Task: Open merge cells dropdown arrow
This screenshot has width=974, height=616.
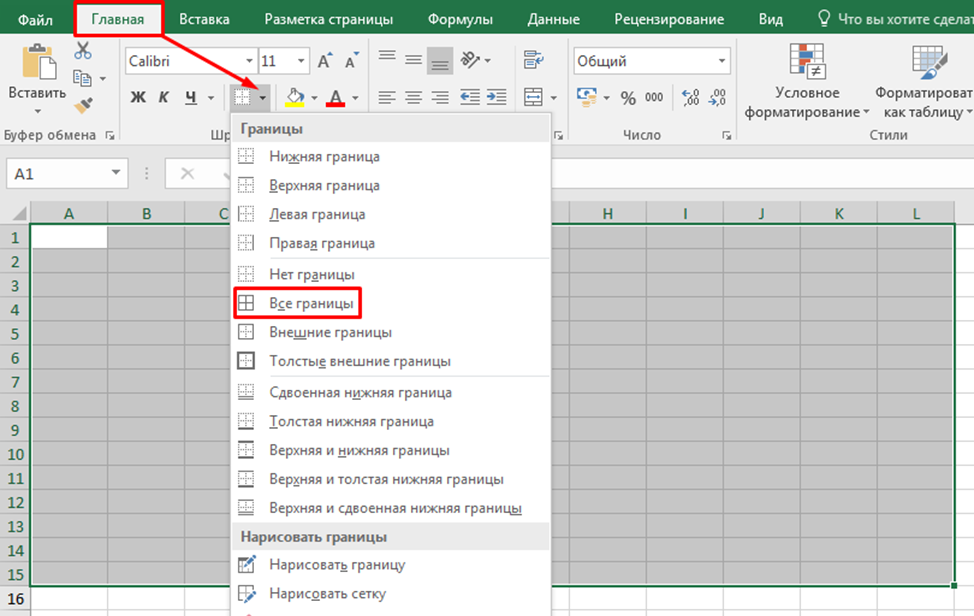Action: pos(553,98)
